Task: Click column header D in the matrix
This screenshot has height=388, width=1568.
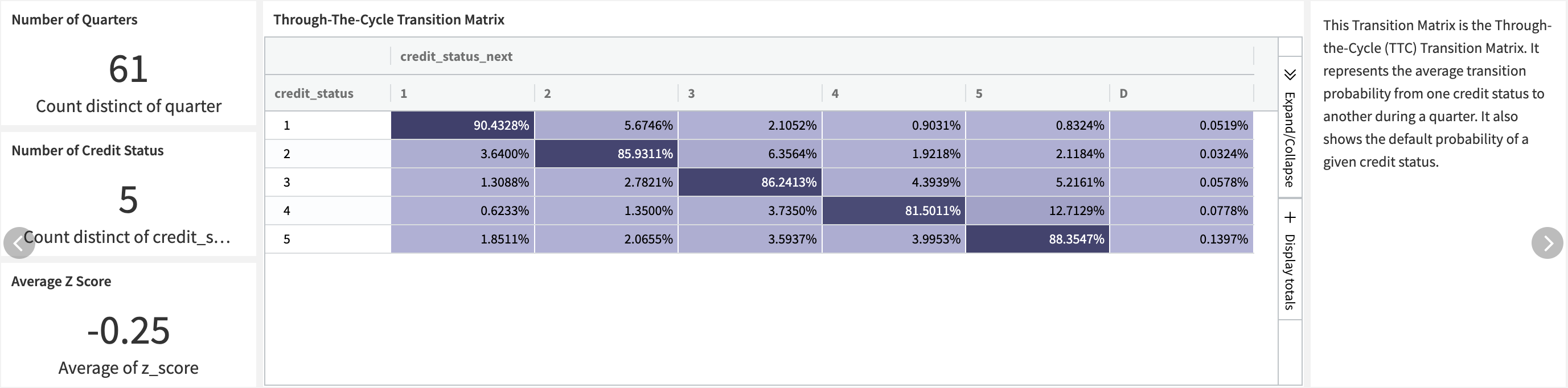Action: click(1123, 93)
